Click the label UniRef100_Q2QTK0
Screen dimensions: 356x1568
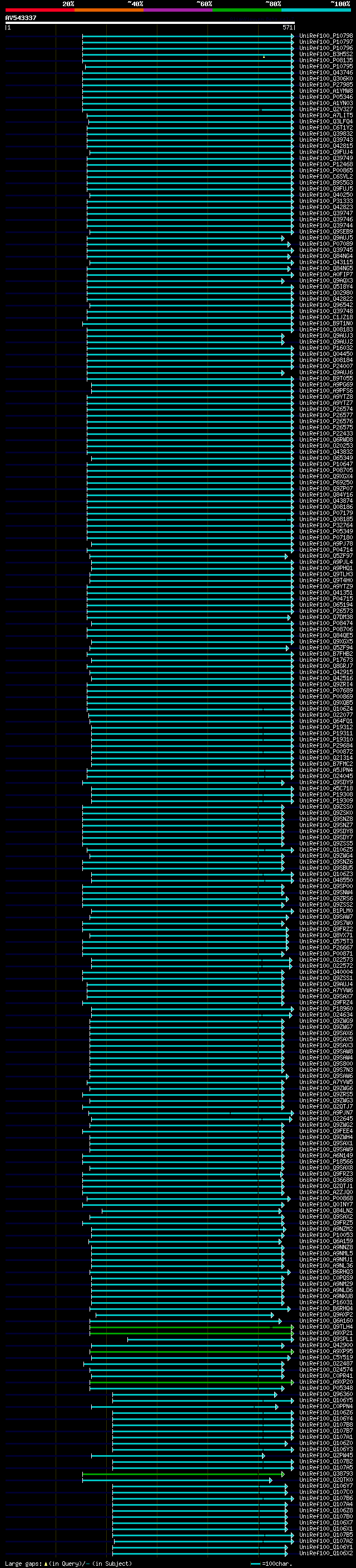click(x=326, y=1480)
